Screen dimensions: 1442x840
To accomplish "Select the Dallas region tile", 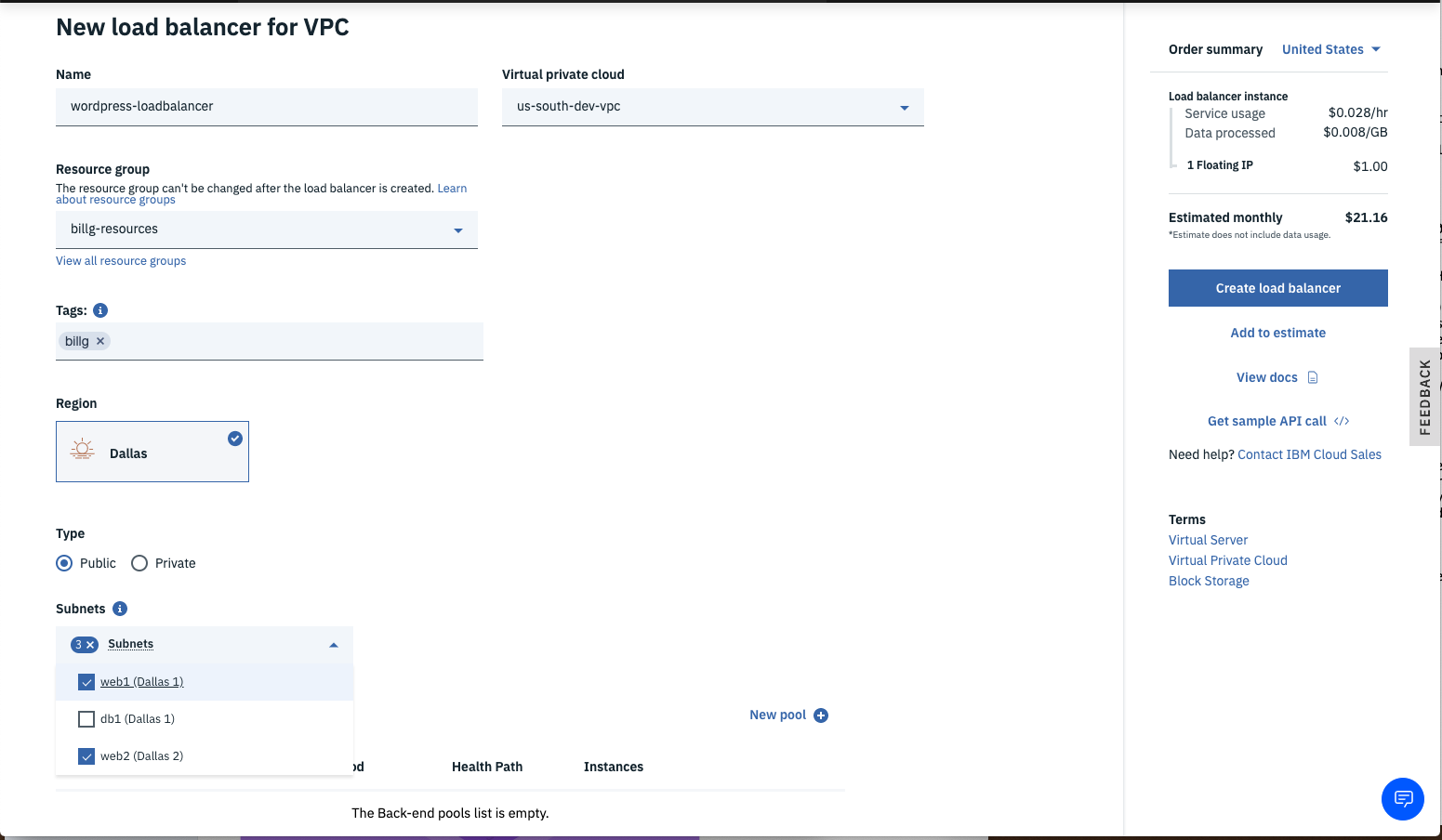I will click(152, 452).
